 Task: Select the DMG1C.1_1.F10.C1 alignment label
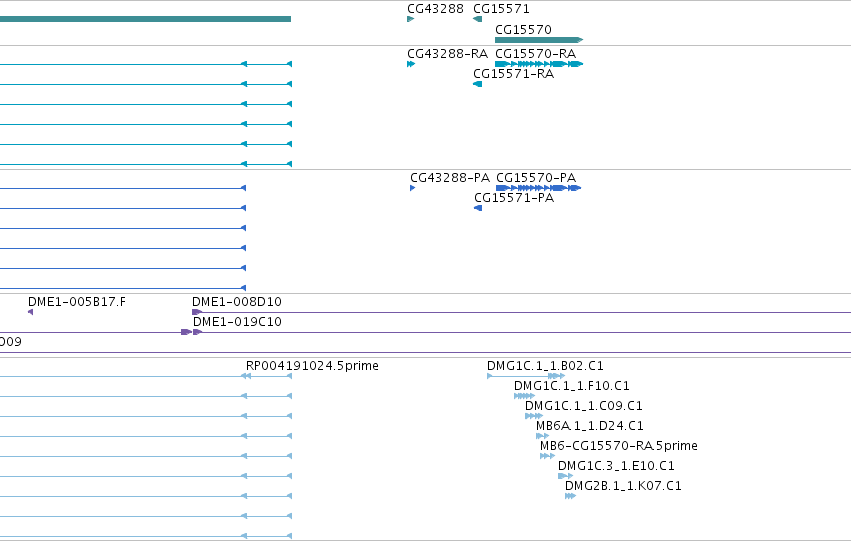(571, 386)
